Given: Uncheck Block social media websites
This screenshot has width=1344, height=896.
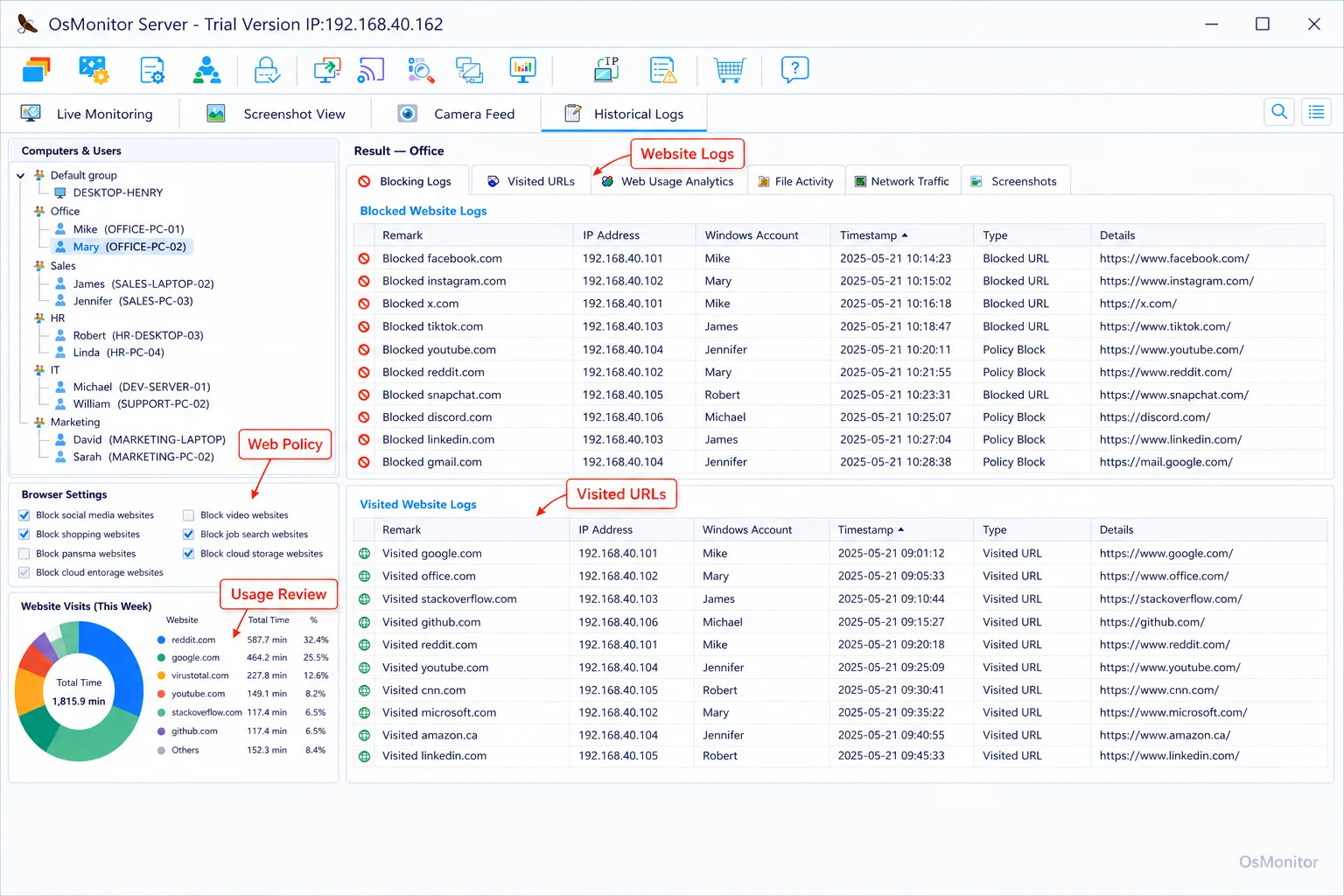Looking at the screenshot, I should click(24, 515).
